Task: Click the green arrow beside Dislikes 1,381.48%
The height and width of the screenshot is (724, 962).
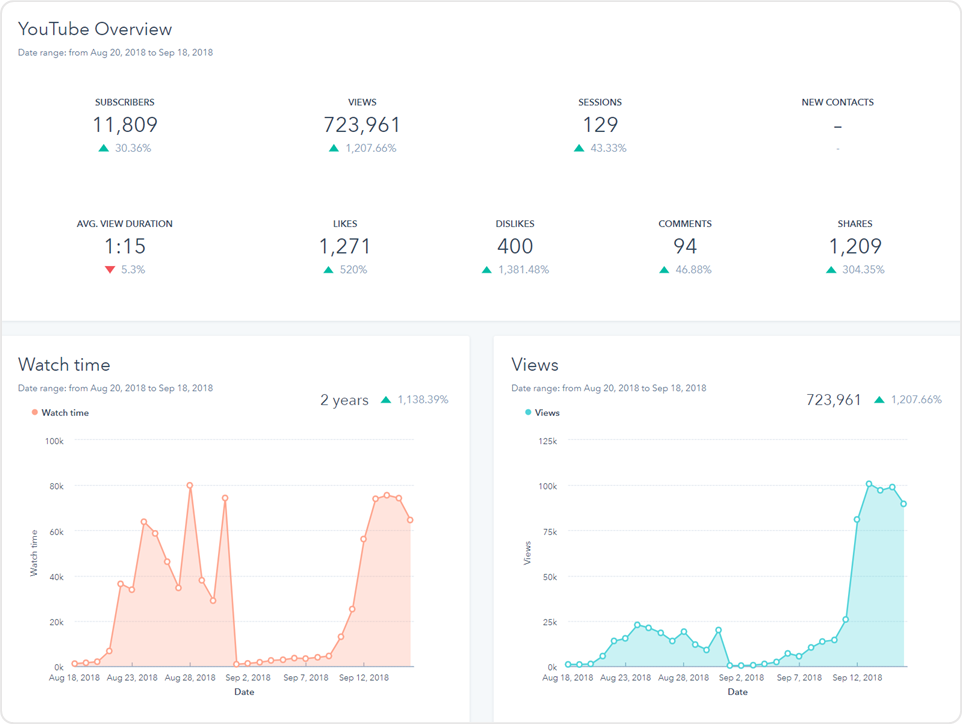Action: pos(486,270)
